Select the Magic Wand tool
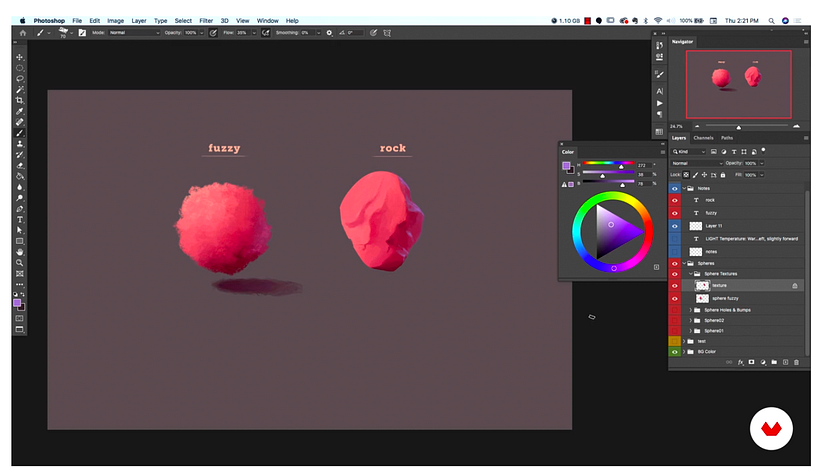The width and height of the screenshot is (820, 467). tap(19, 89)
